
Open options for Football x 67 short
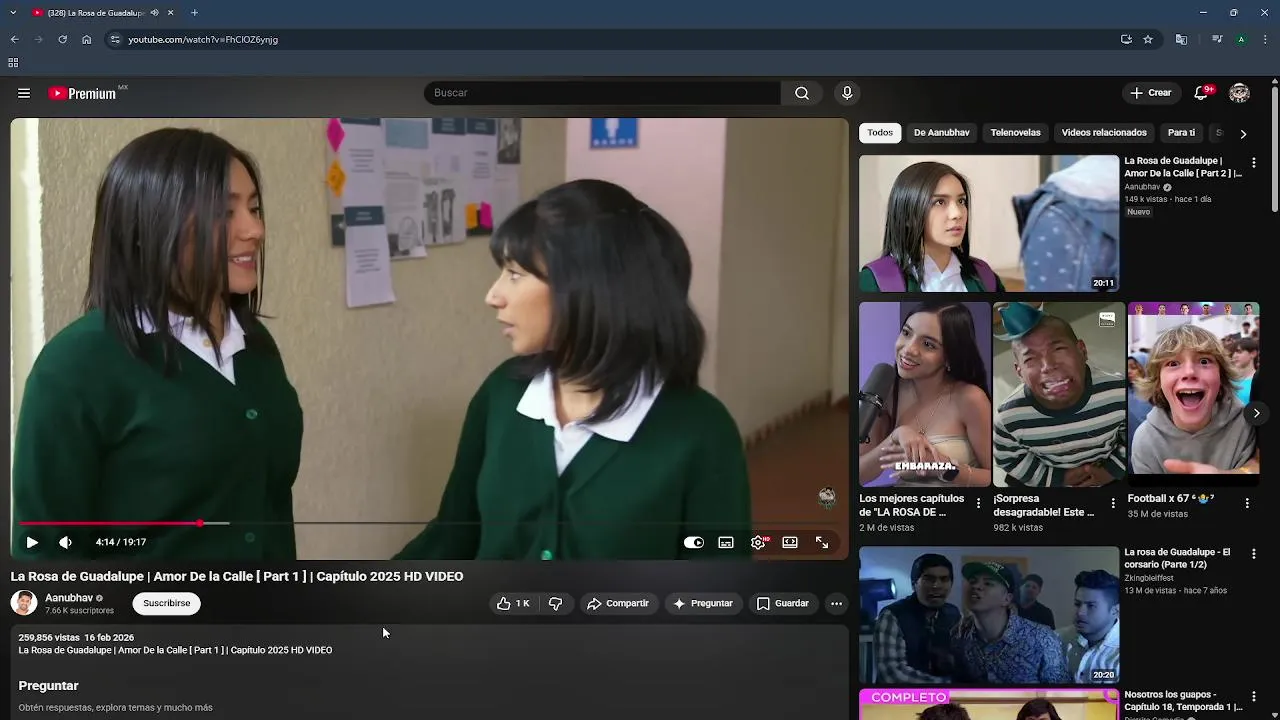coord(1247,503)
